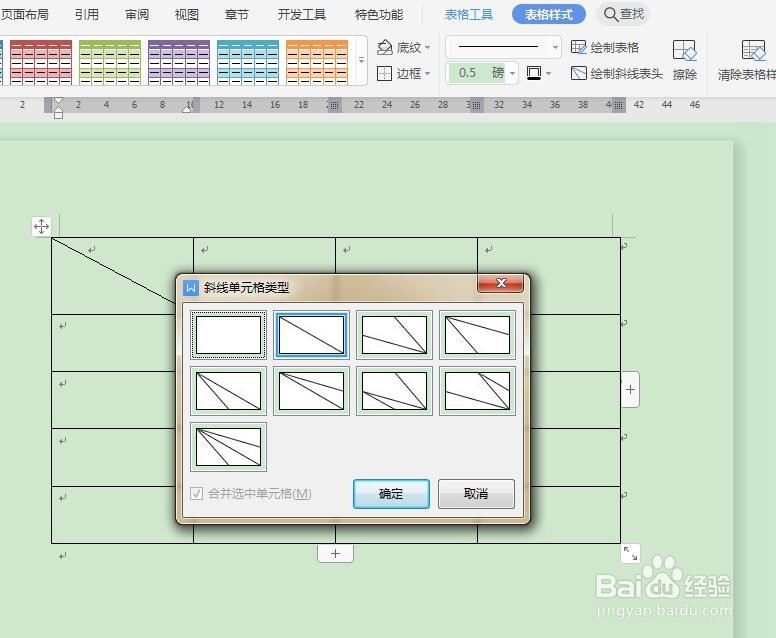Viewport: 776px width, 638px height.
Task: Open the 章节 tab
Action: point(237,14)
